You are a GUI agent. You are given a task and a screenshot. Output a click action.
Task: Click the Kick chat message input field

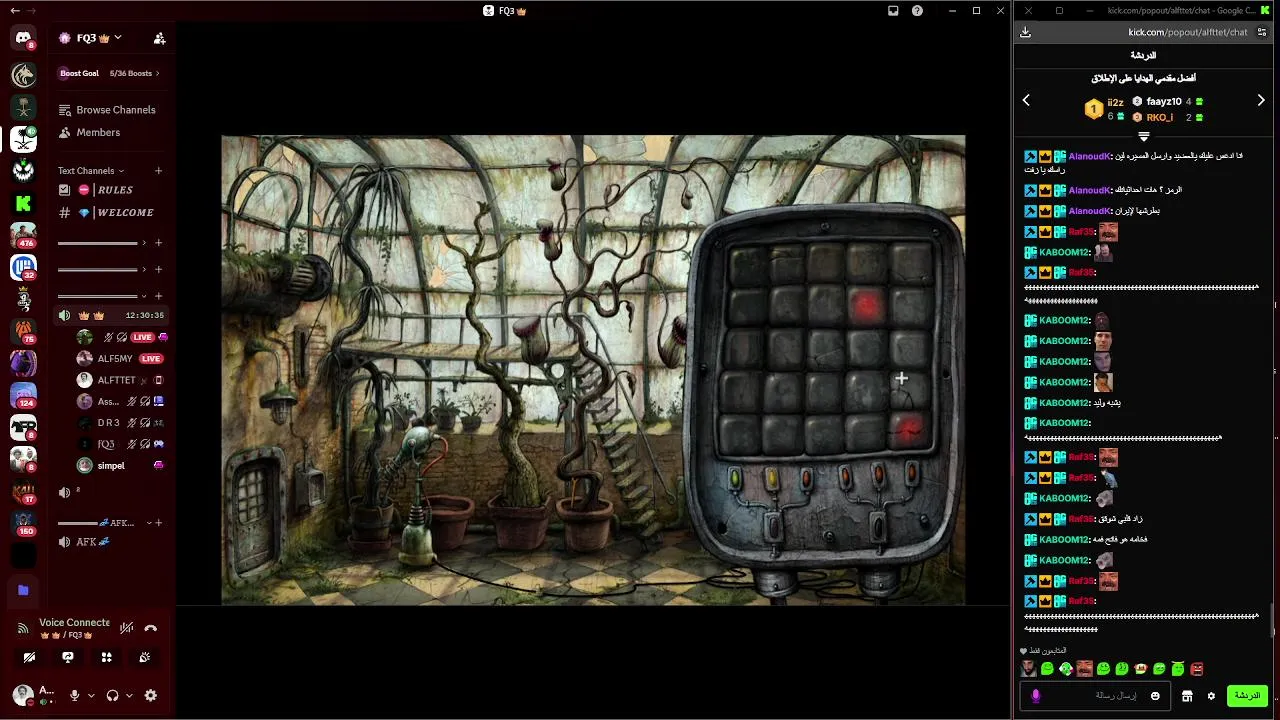1095,695
